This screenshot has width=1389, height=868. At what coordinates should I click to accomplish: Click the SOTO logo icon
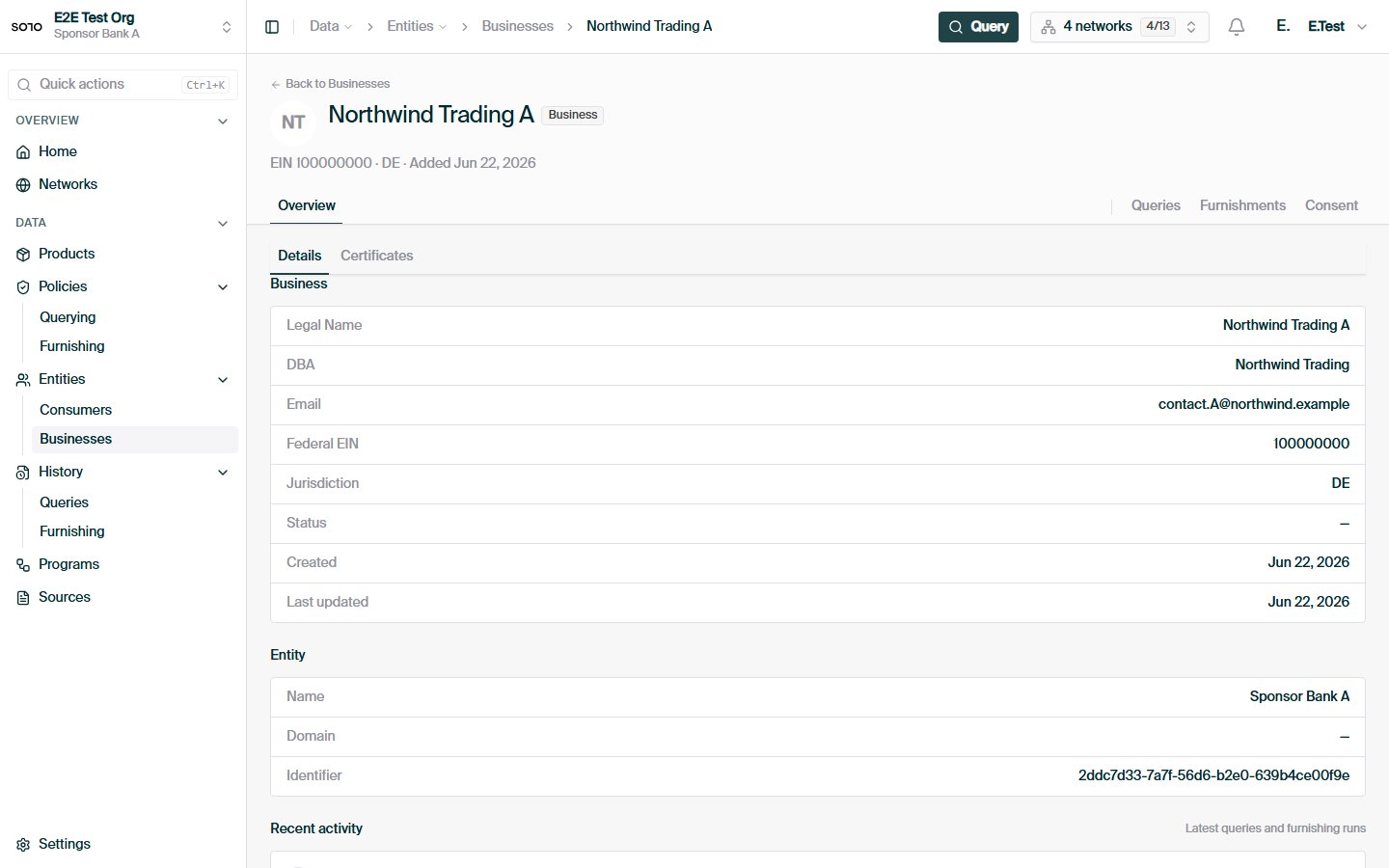27,26
